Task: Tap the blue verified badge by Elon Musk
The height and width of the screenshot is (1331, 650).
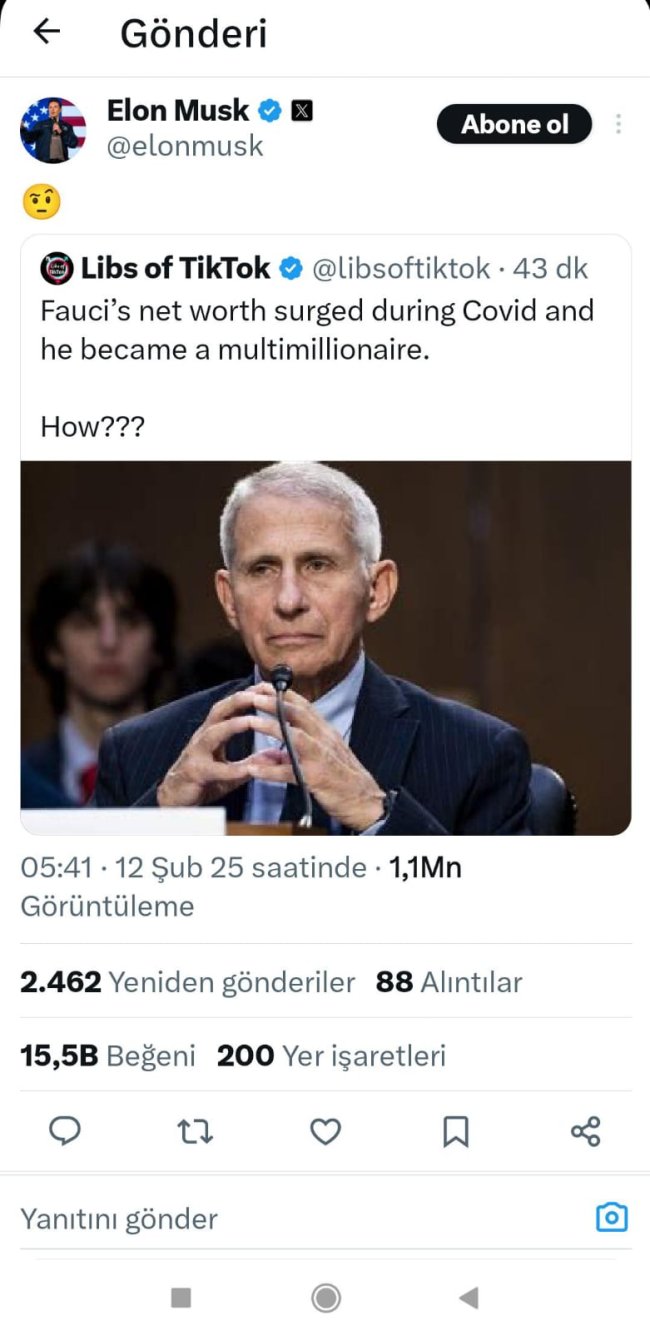Action: [270, 110]
